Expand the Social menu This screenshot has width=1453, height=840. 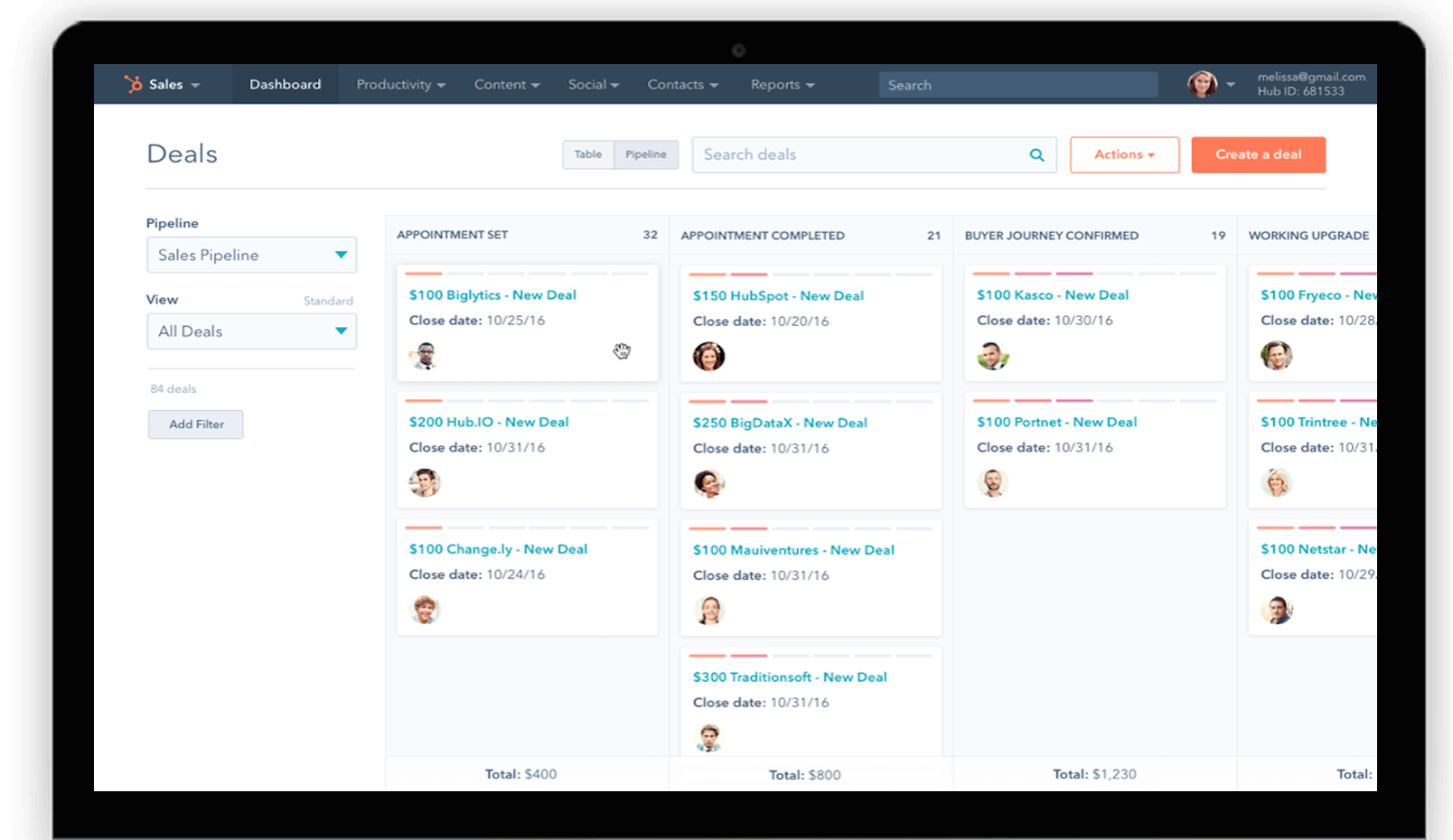(593, 85)
